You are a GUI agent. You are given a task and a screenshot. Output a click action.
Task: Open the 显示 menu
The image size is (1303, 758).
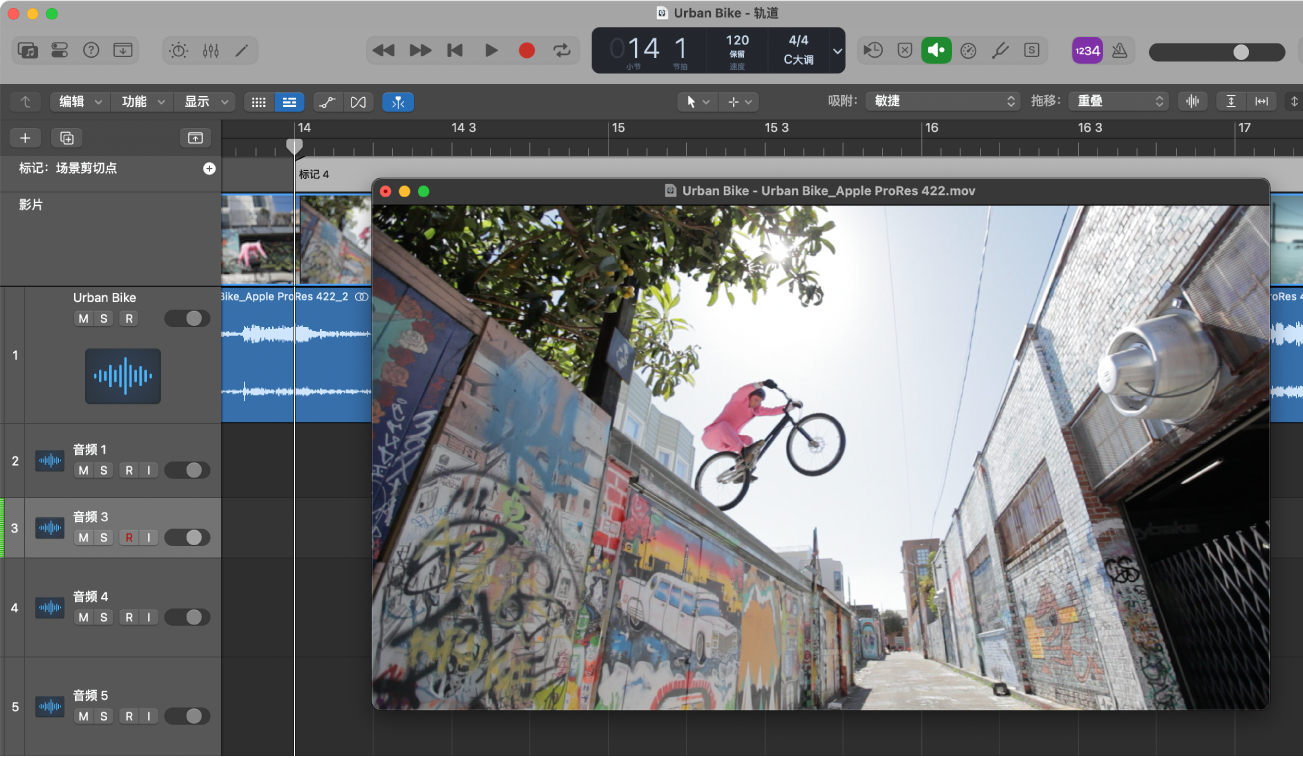pos(205,101)
